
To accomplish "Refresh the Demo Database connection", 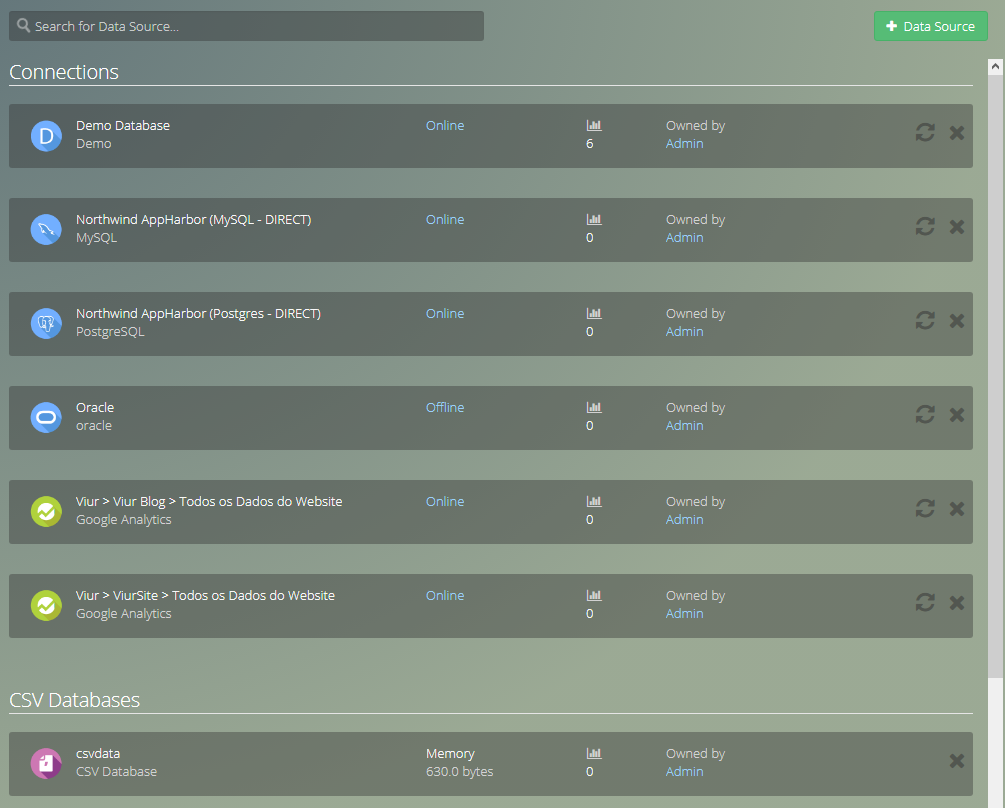I will tap(925, 133).
